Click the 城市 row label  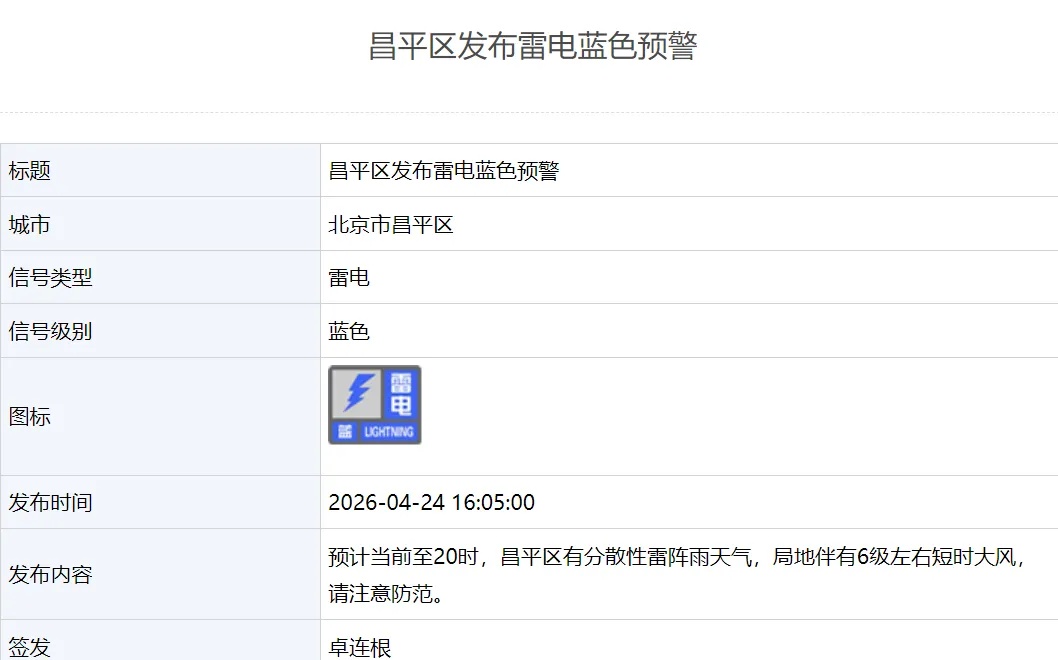[27, 223]
